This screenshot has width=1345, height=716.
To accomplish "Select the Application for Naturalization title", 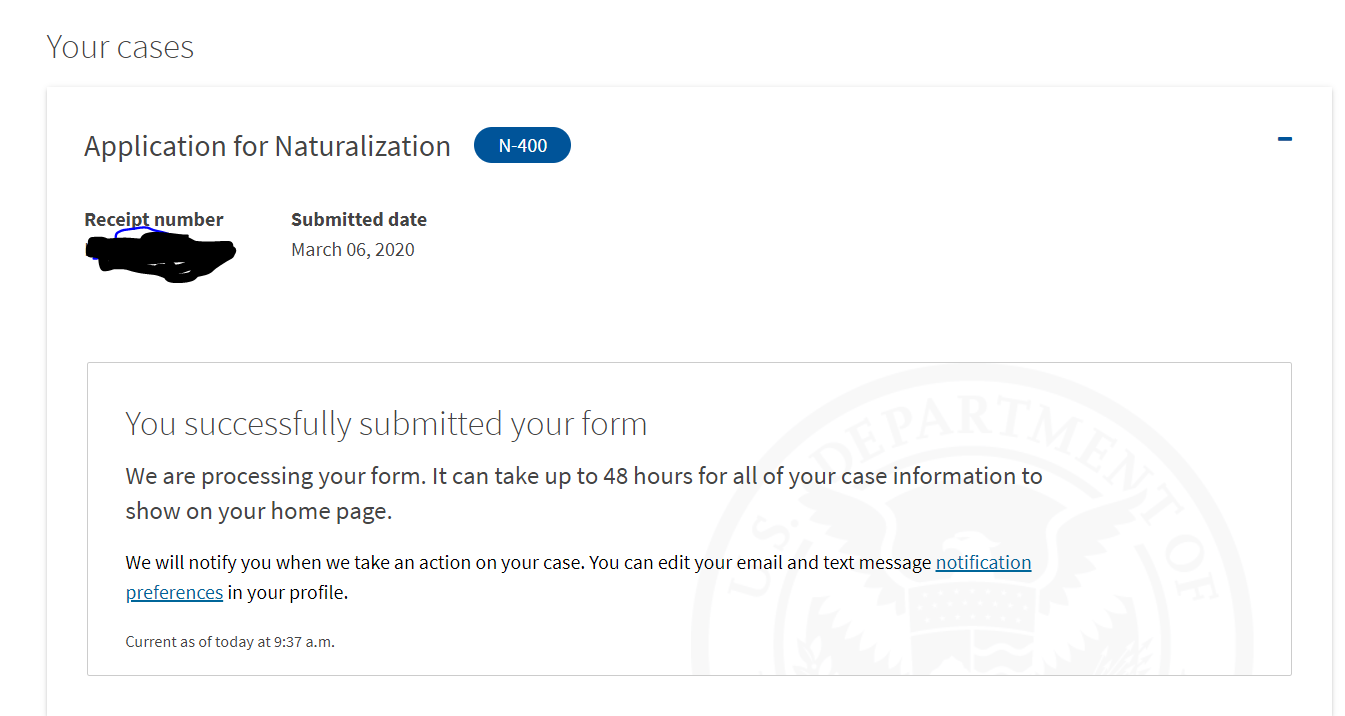I will click(267, 146).
